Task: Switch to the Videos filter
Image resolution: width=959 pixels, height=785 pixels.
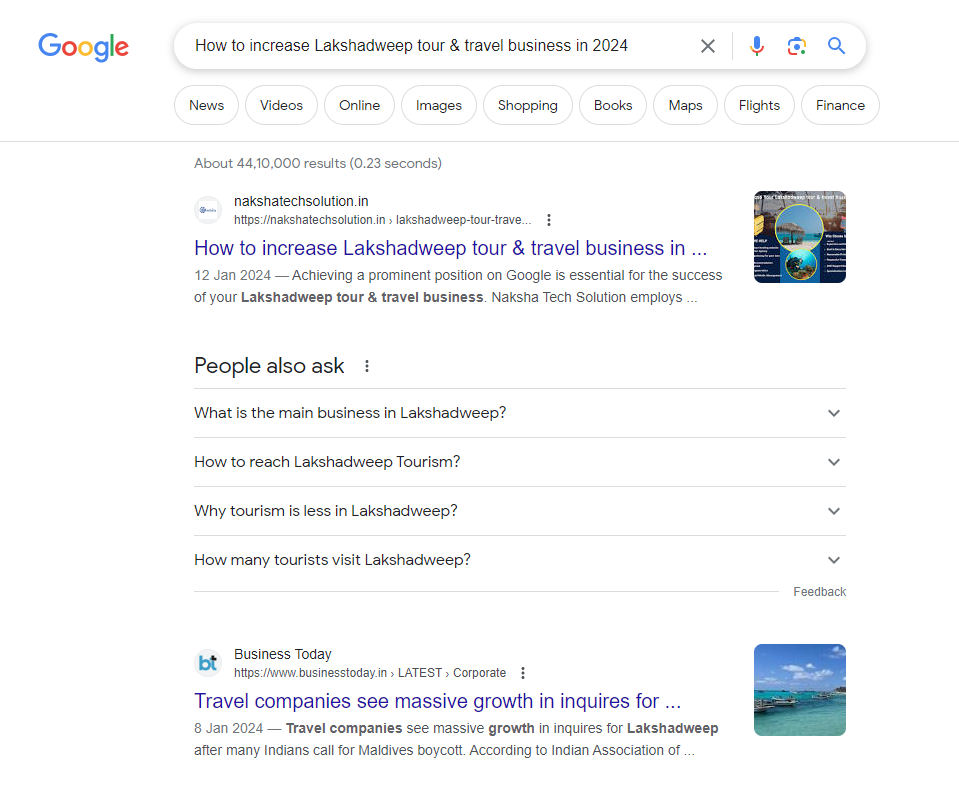Action: point(281,105)
